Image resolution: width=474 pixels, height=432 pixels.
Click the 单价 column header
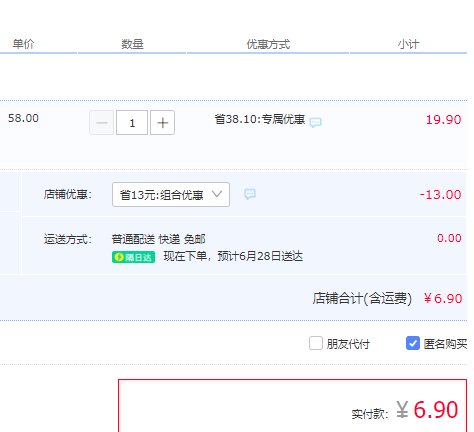click(23, 44)
